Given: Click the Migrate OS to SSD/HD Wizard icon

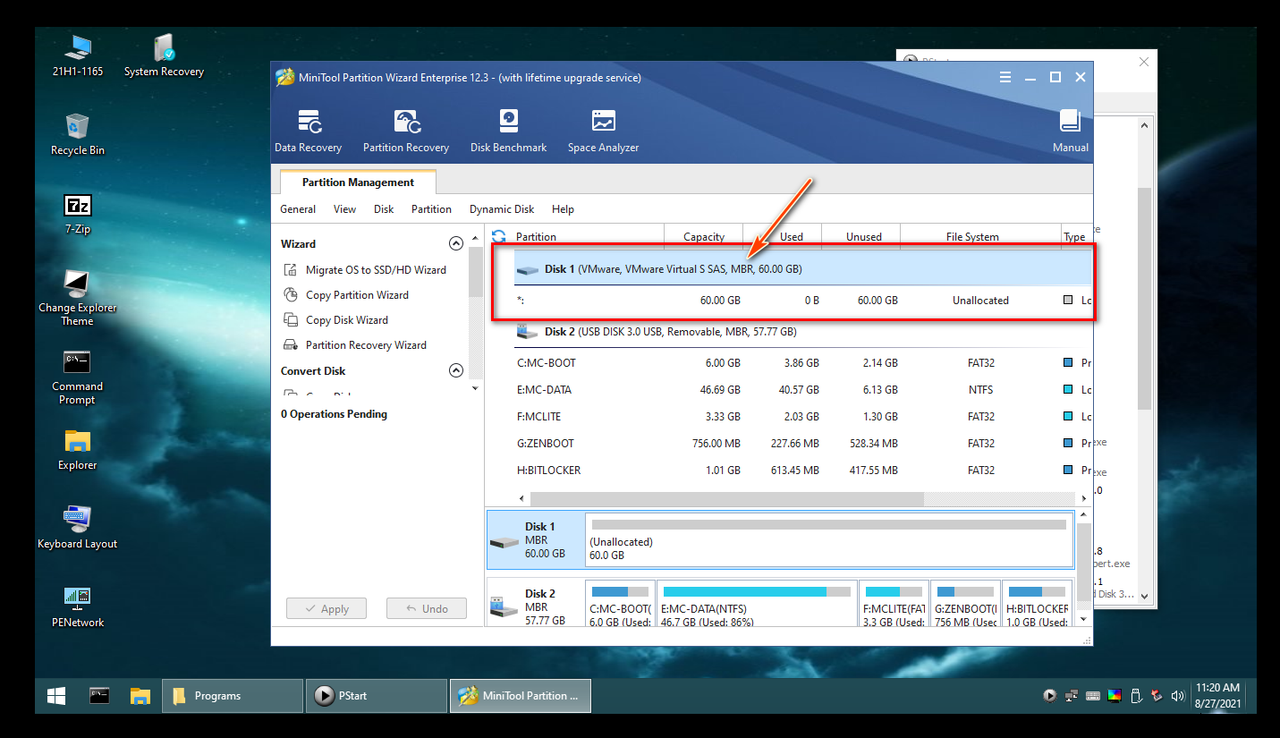Looking at the screenshot, I should pyautogui.click(x=290, y=270).
